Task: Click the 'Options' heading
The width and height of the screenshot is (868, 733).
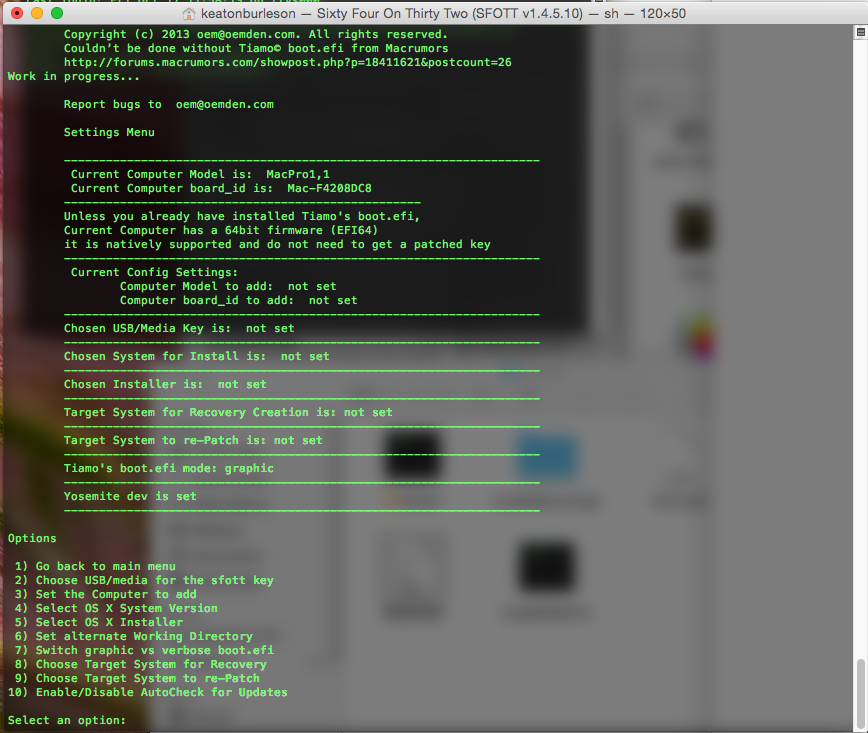Action: [x=32, y=538]
